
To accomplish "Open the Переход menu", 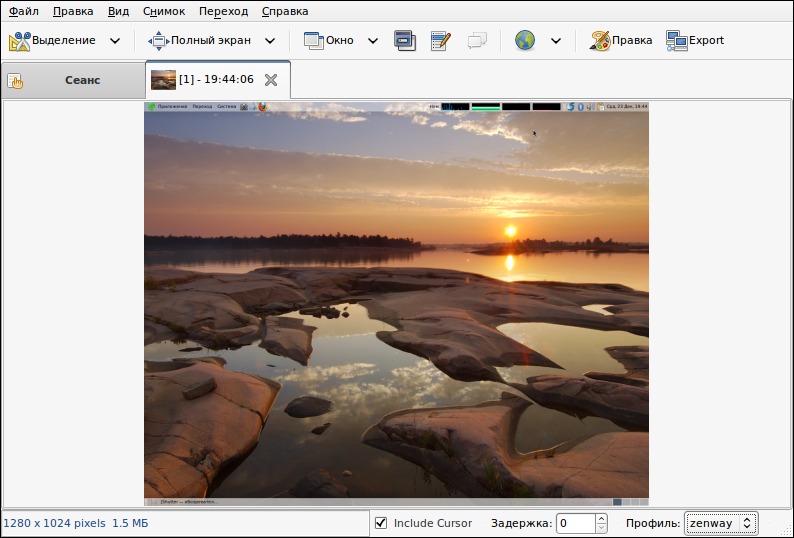I will coord(223,11).
